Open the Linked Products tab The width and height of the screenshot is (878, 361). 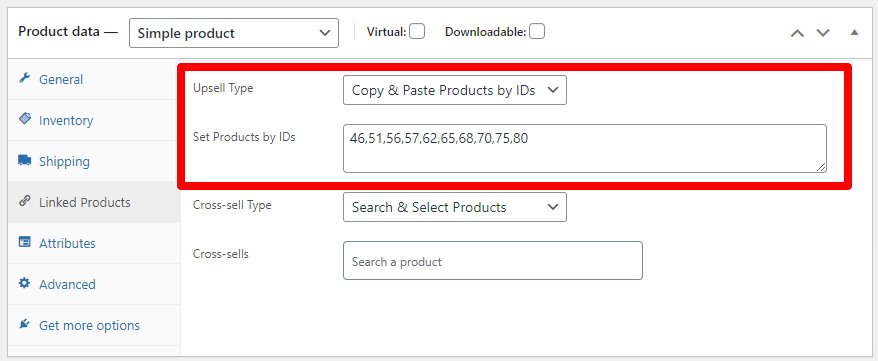(94, 202)
